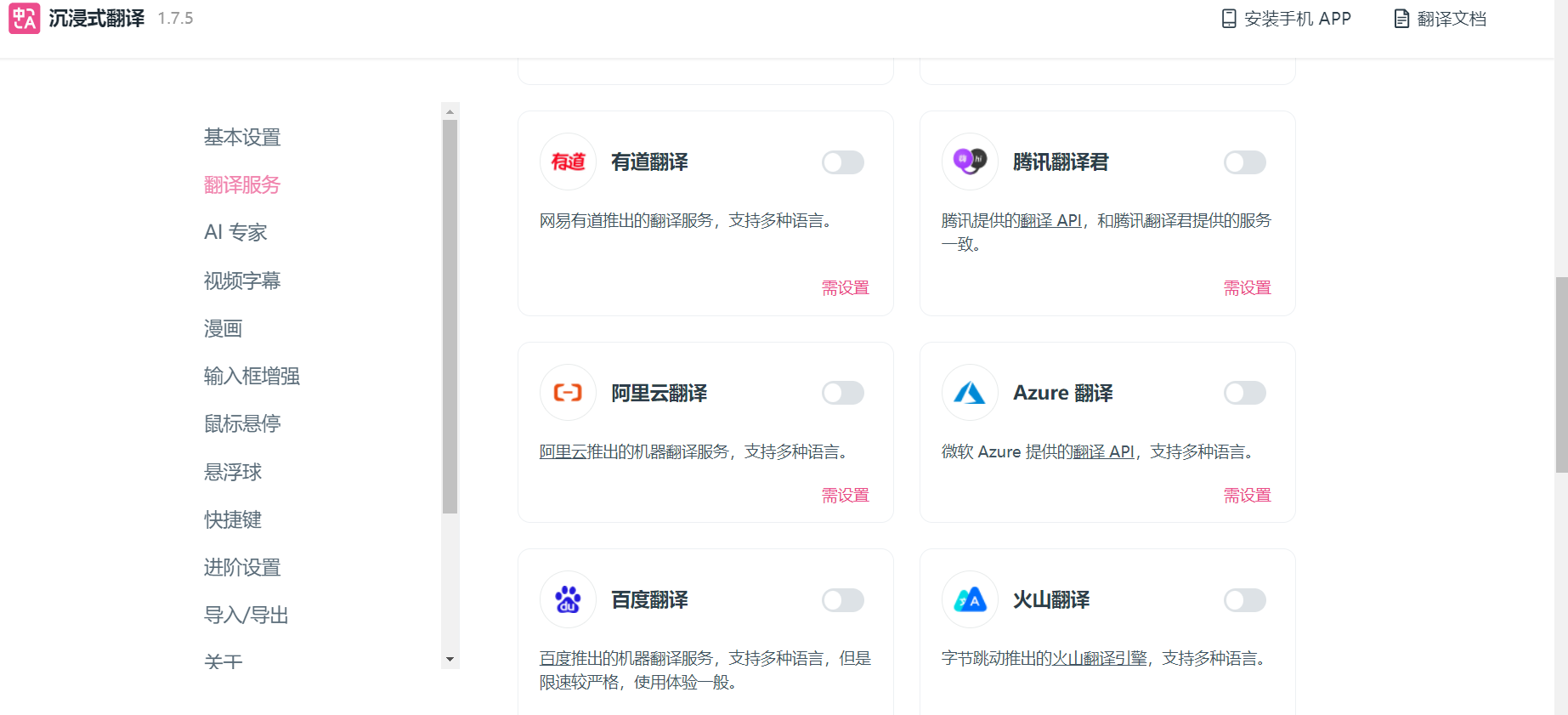Click the 百度翻译 paw logo
This screenshot has height=715, width=1568.
568,599
